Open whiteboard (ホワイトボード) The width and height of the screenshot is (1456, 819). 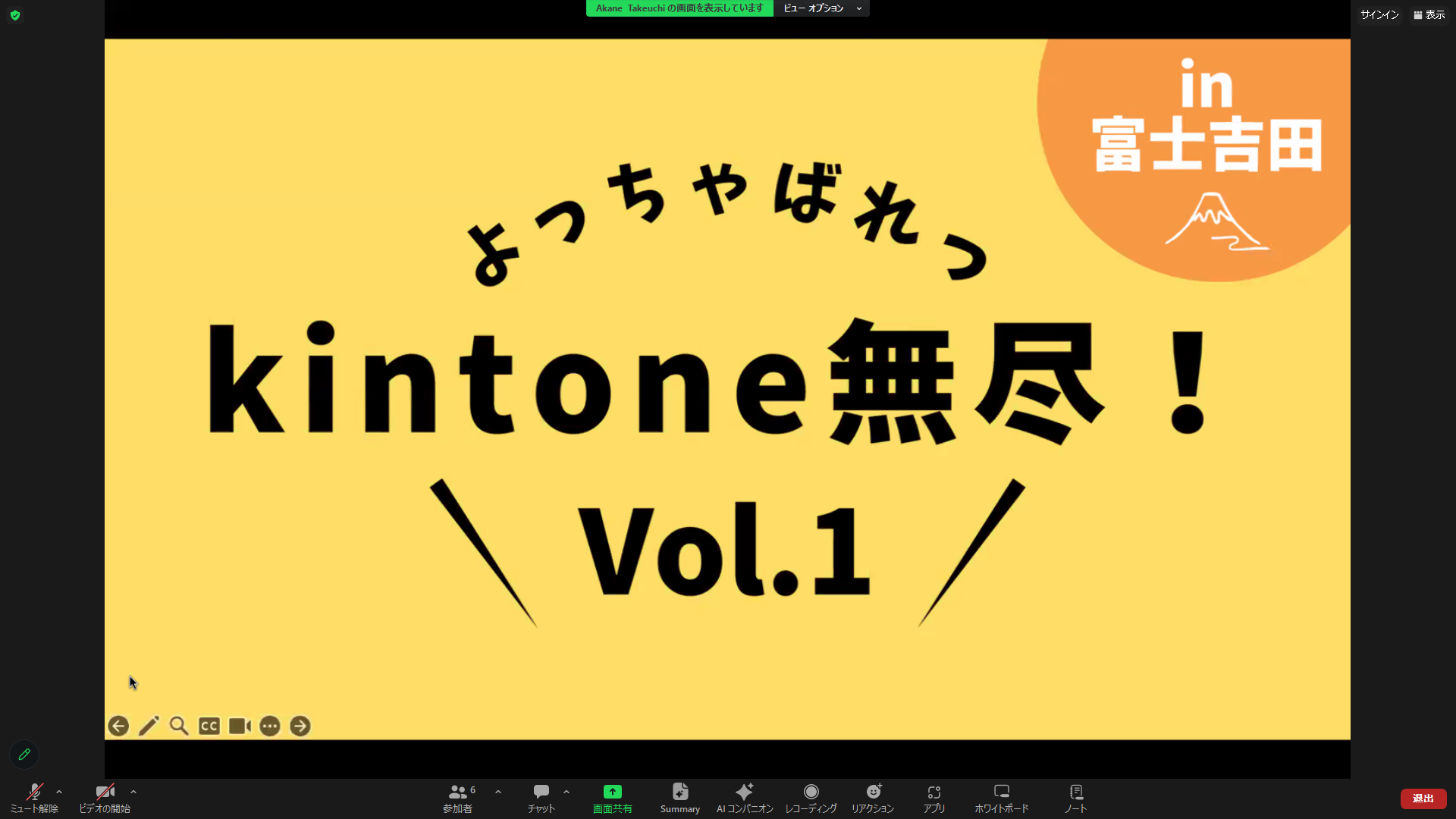point(1002,799)
